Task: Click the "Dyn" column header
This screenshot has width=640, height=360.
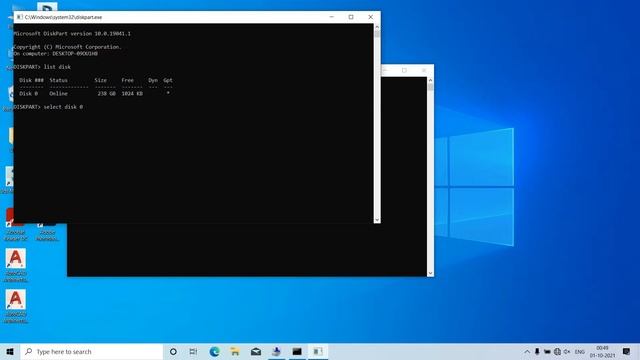Action: (x=153, y=80)
